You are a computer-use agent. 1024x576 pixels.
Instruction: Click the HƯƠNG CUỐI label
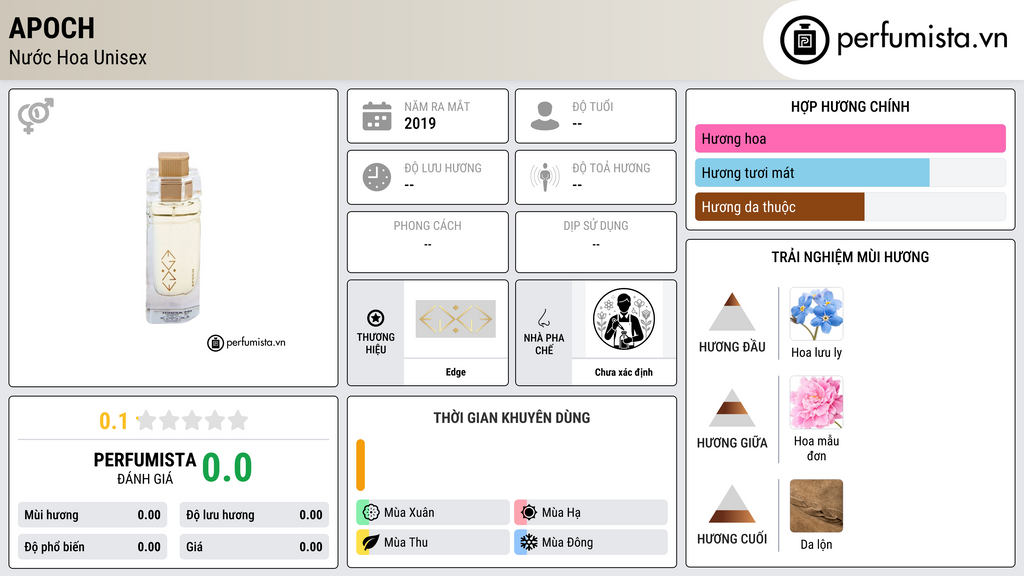(732, 539)
